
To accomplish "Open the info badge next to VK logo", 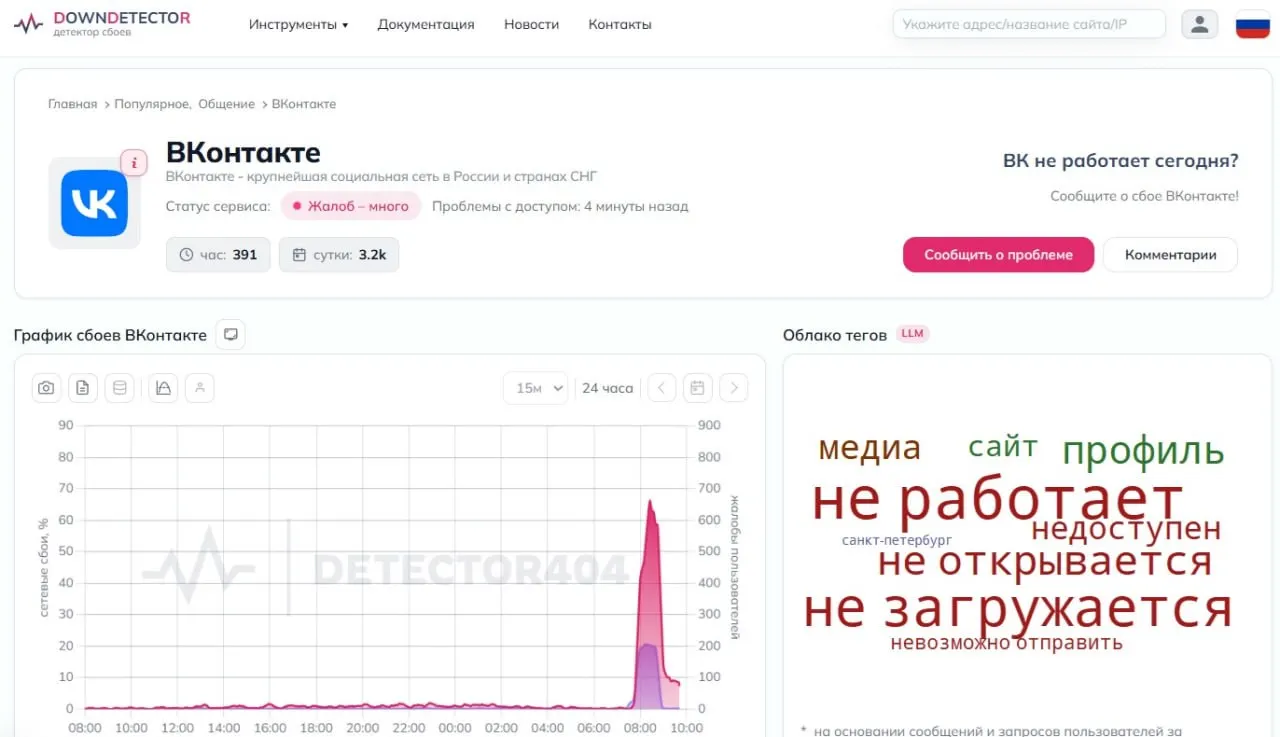I will (x=134, y=163).
